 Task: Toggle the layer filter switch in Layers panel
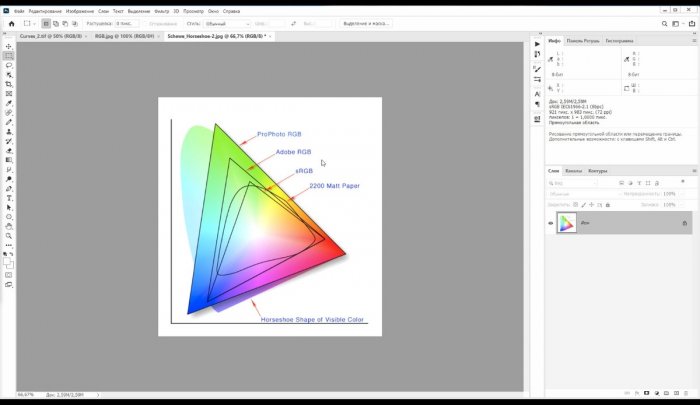click(683, 183)
